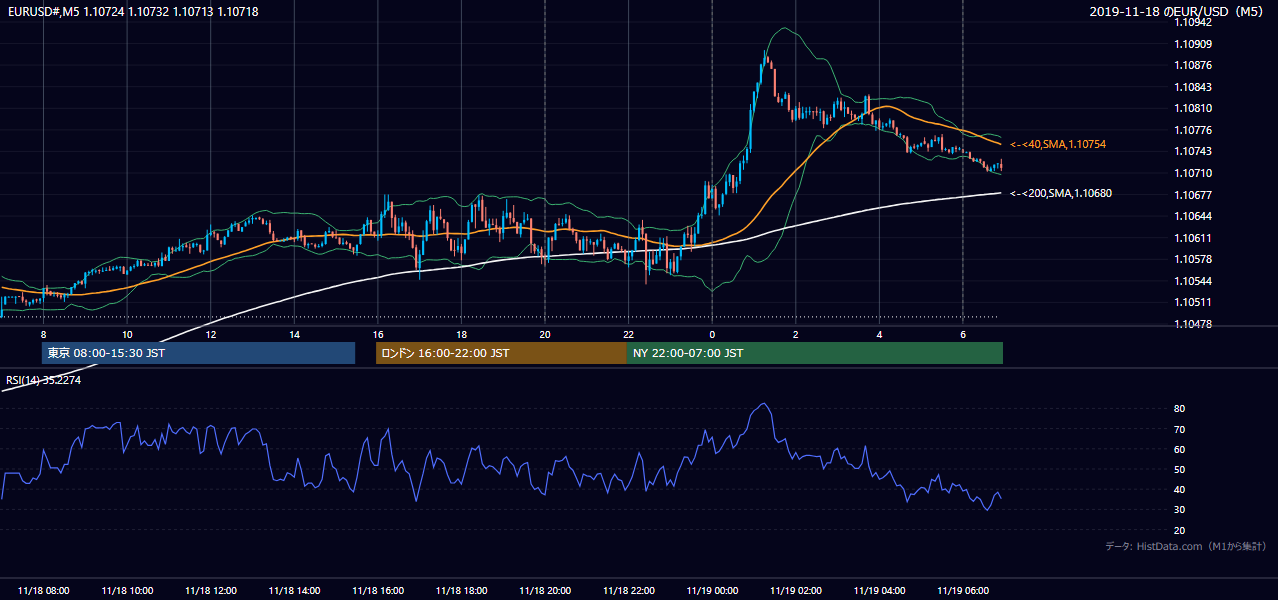
Task: Click the bottom time label 11/18 08:00
Action: point(44,590)
